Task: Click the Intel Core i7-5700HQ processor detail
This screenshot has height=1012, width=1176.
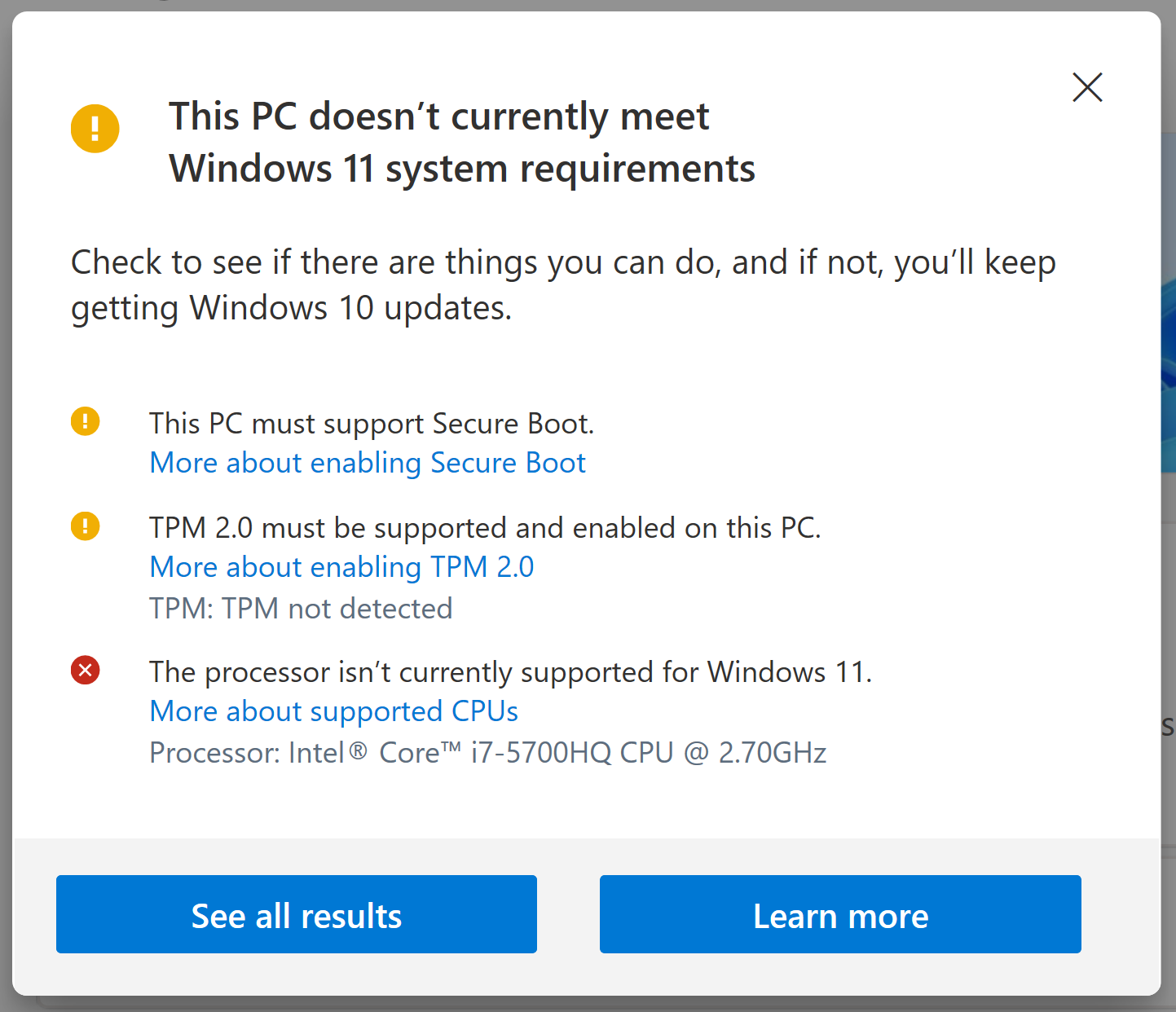Action: click(488, 753)
